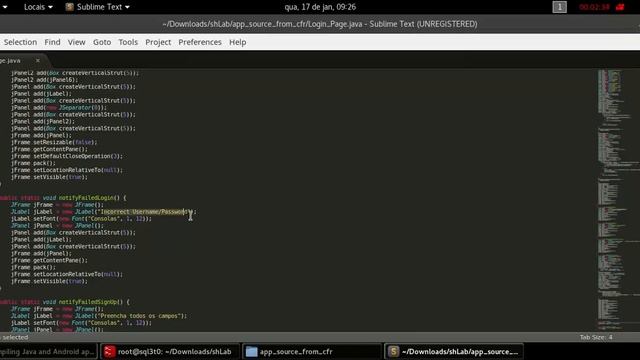
Task: Click the jFrame.setResizable(false) line
Action: point(54,142)
